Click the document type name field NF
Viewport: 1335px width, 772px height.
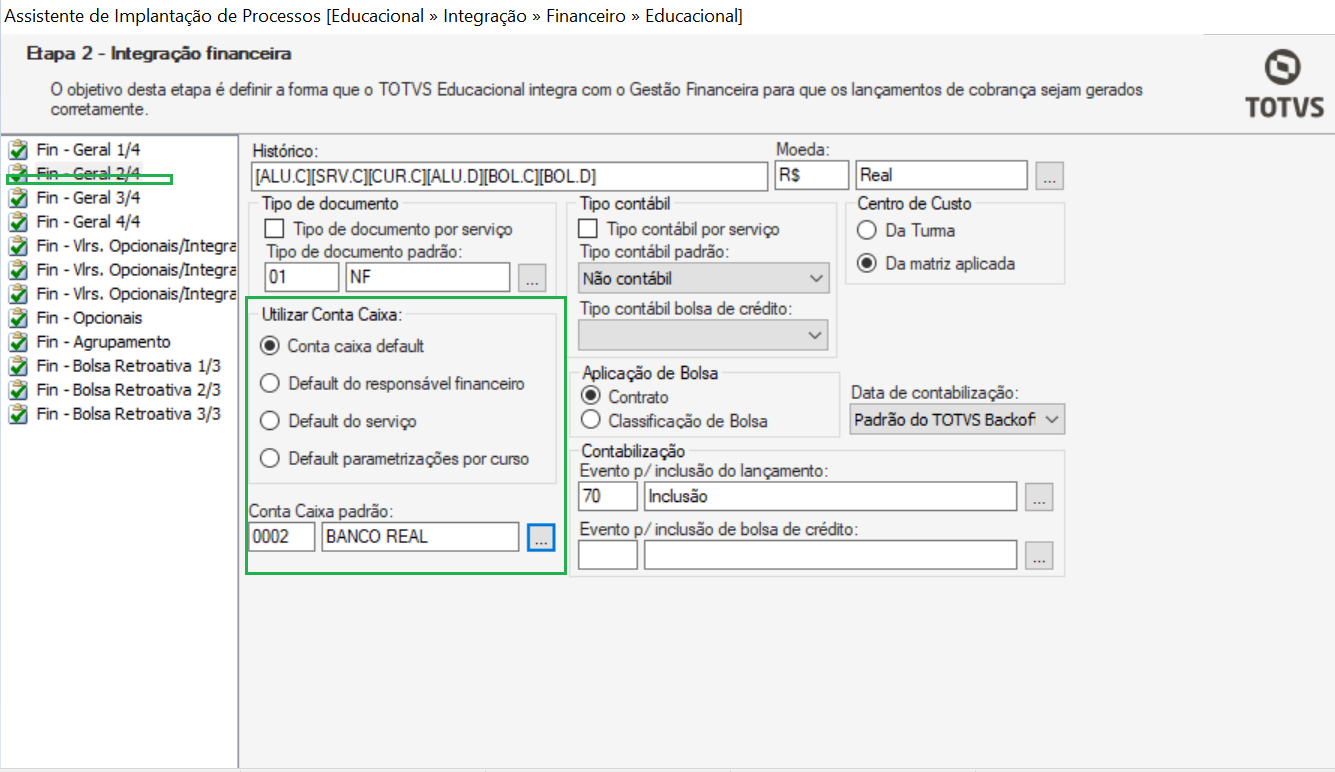[x=428, y=278]
